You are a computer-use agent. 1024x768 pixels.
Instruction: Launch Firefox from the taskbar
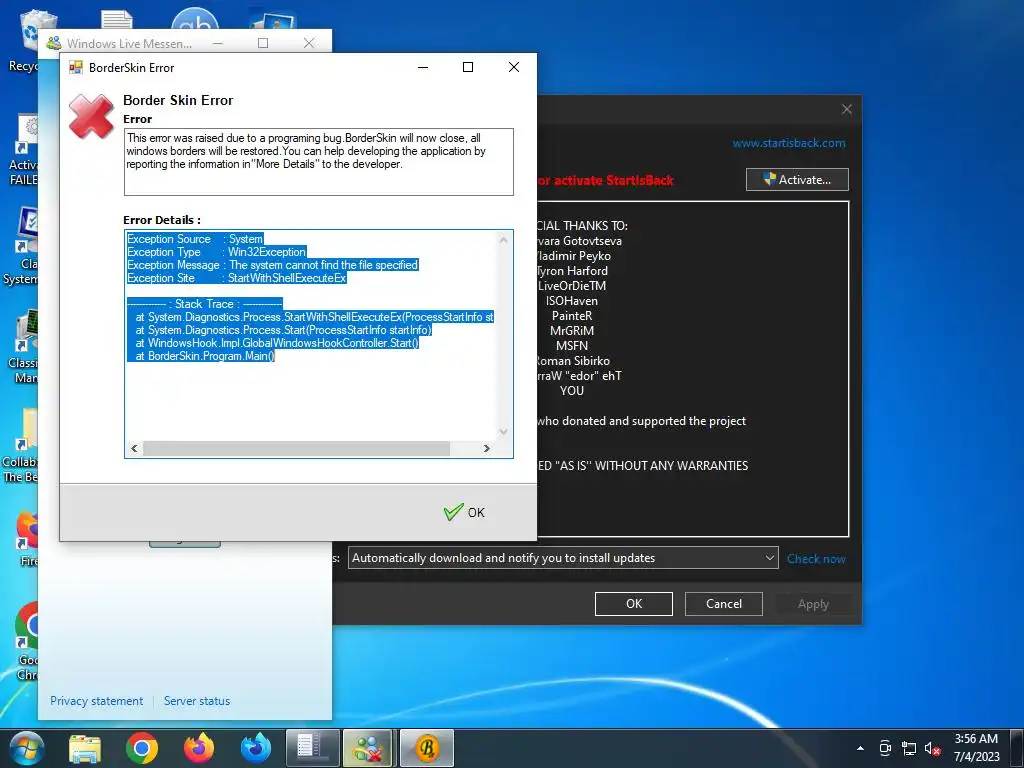[199, 749]
